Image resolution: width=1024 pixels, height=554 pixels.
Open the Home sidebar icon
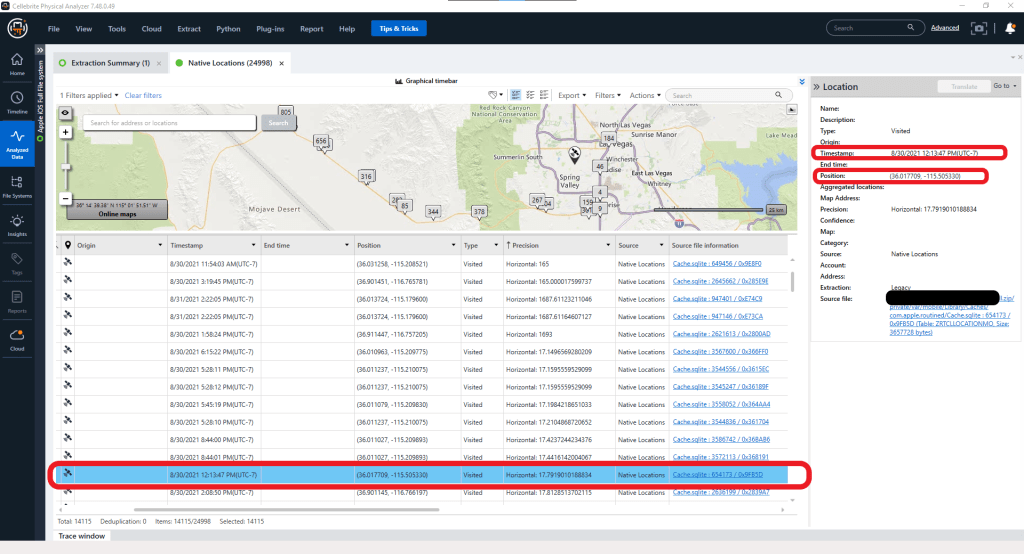point(17,64)
